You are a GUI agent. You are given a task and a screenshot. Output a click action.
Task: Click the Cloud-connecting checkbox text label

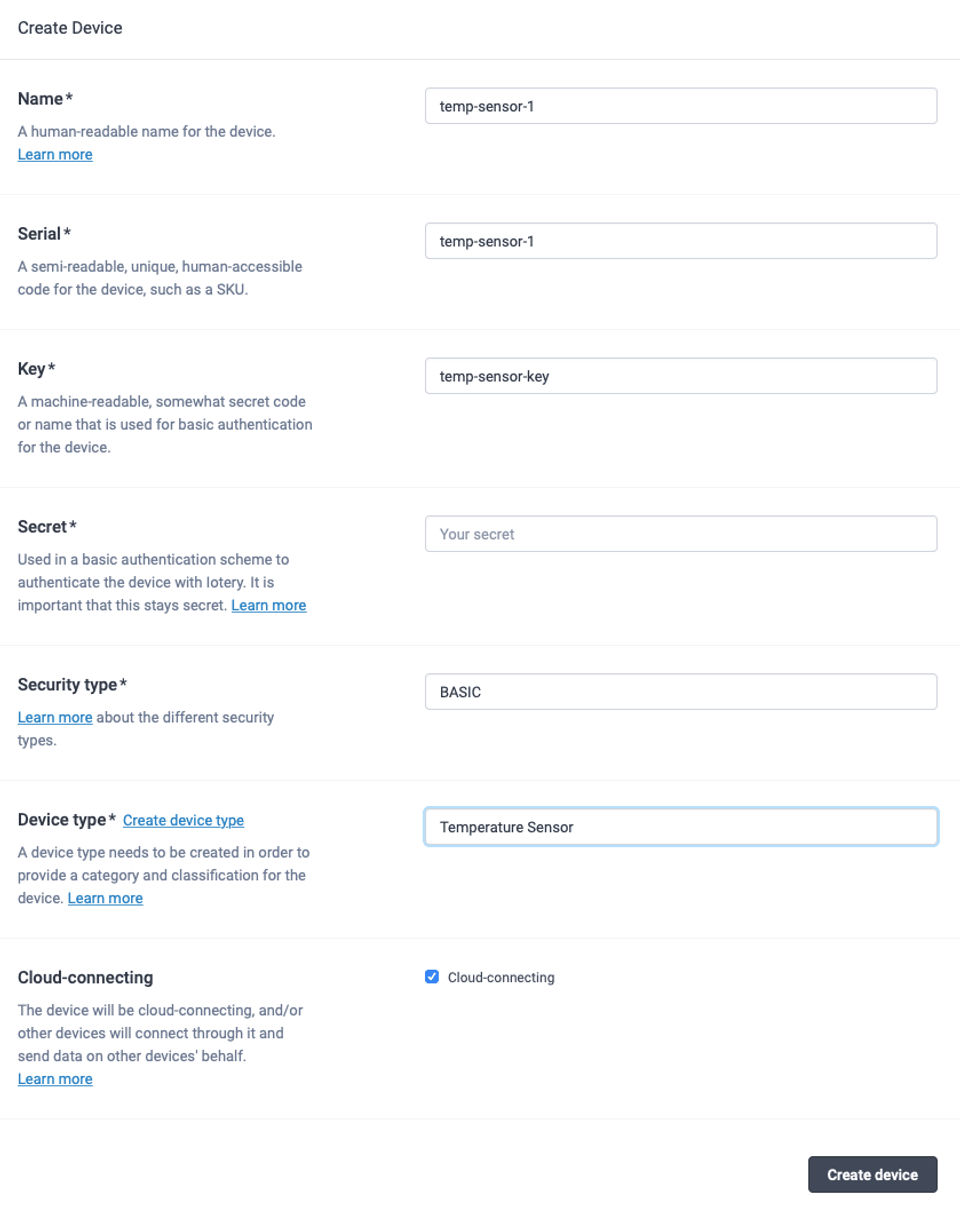501,978
